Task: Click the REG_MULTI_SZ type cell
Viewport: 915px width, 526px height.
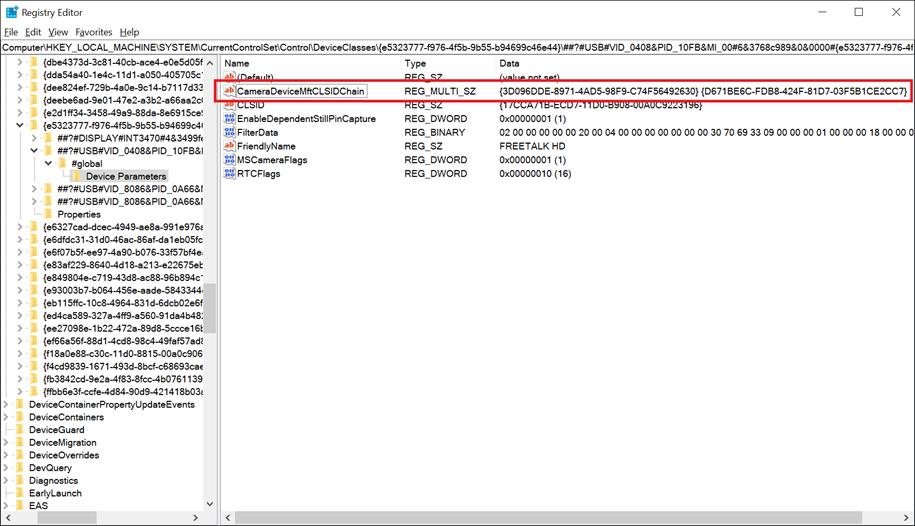Action: coord(440,91)
